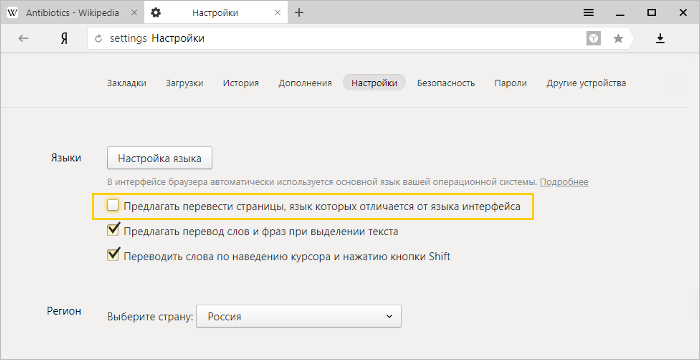Uncheck translation of words on text selection
Screen dimensions: 700x360
pos(113,230)
